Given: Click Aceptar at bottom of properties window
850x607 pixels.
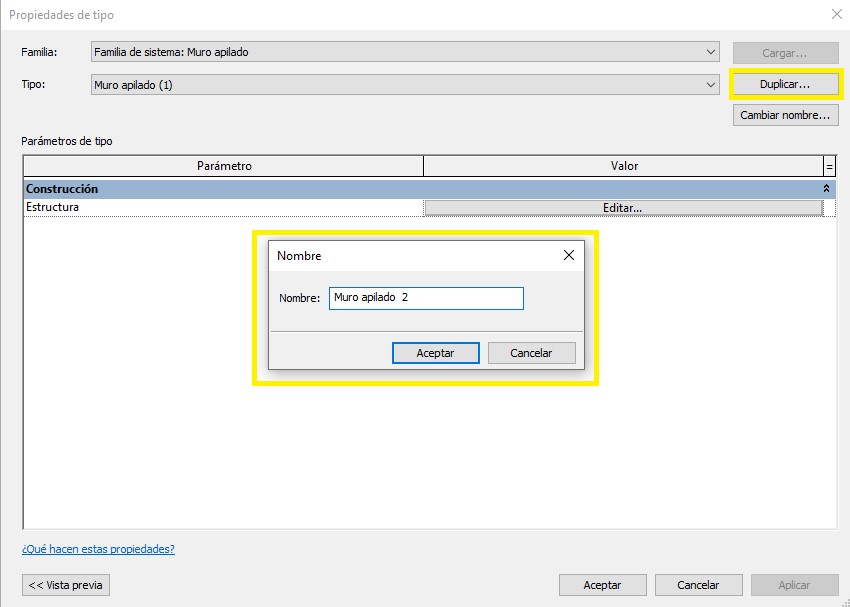Looking at the screenshot, I should (602, 585).
